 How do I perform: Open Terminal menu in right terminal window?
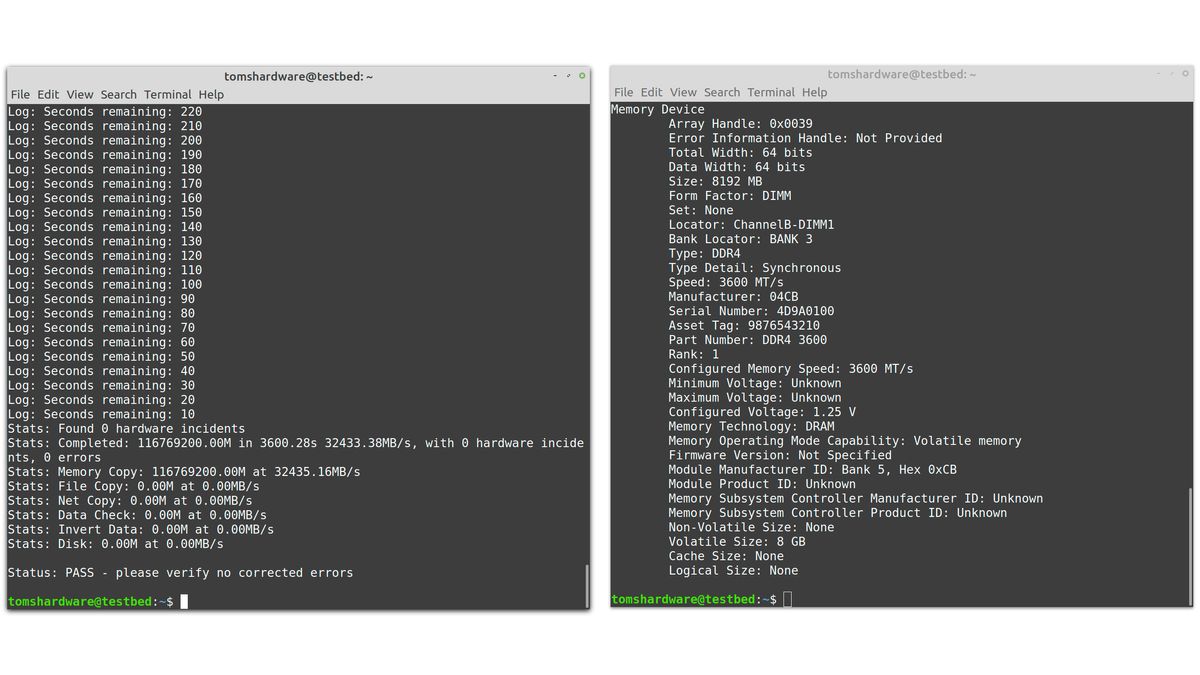coord(771,92)
